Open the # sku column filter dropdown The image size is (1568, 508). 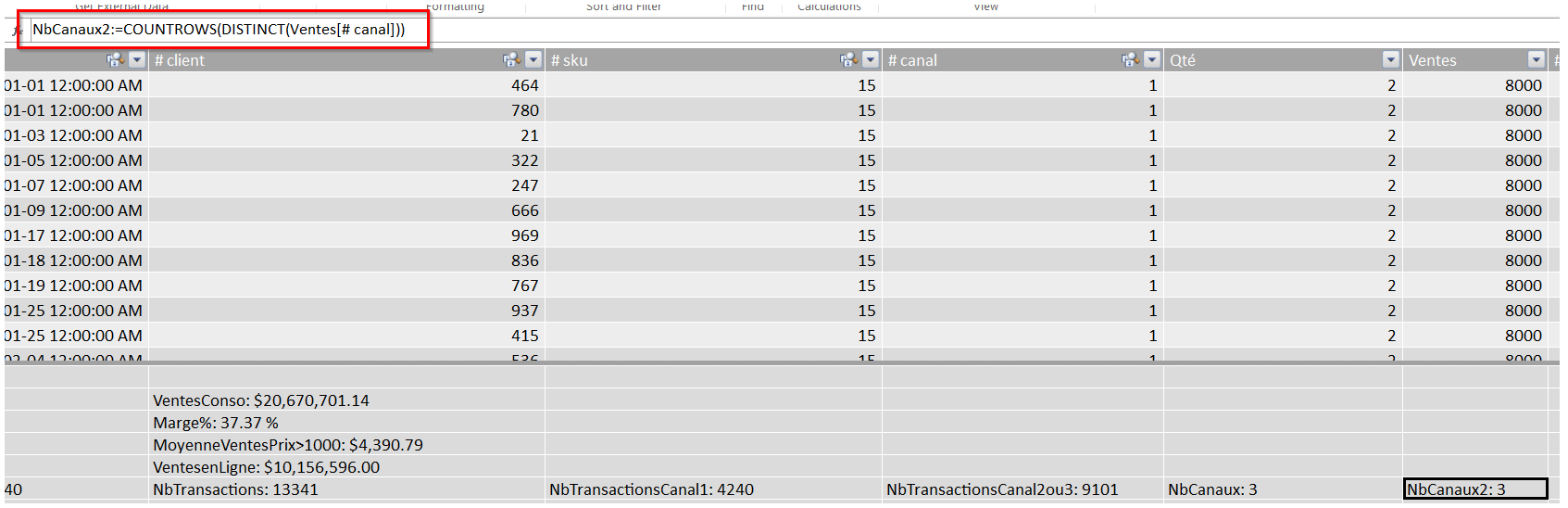point(871,60)
